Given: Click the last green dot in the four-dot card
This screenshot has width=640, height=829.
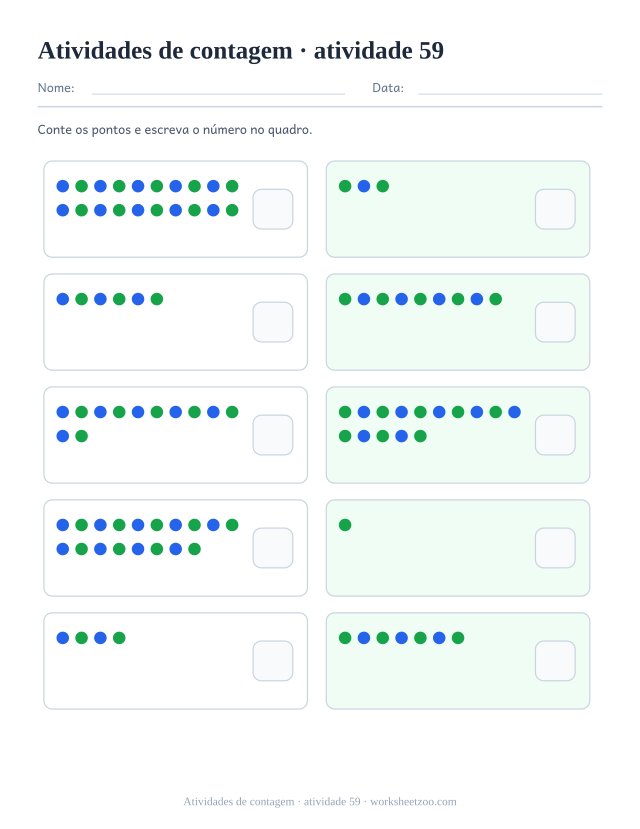Looking at the screenshot, I should (x=119, y=638).
